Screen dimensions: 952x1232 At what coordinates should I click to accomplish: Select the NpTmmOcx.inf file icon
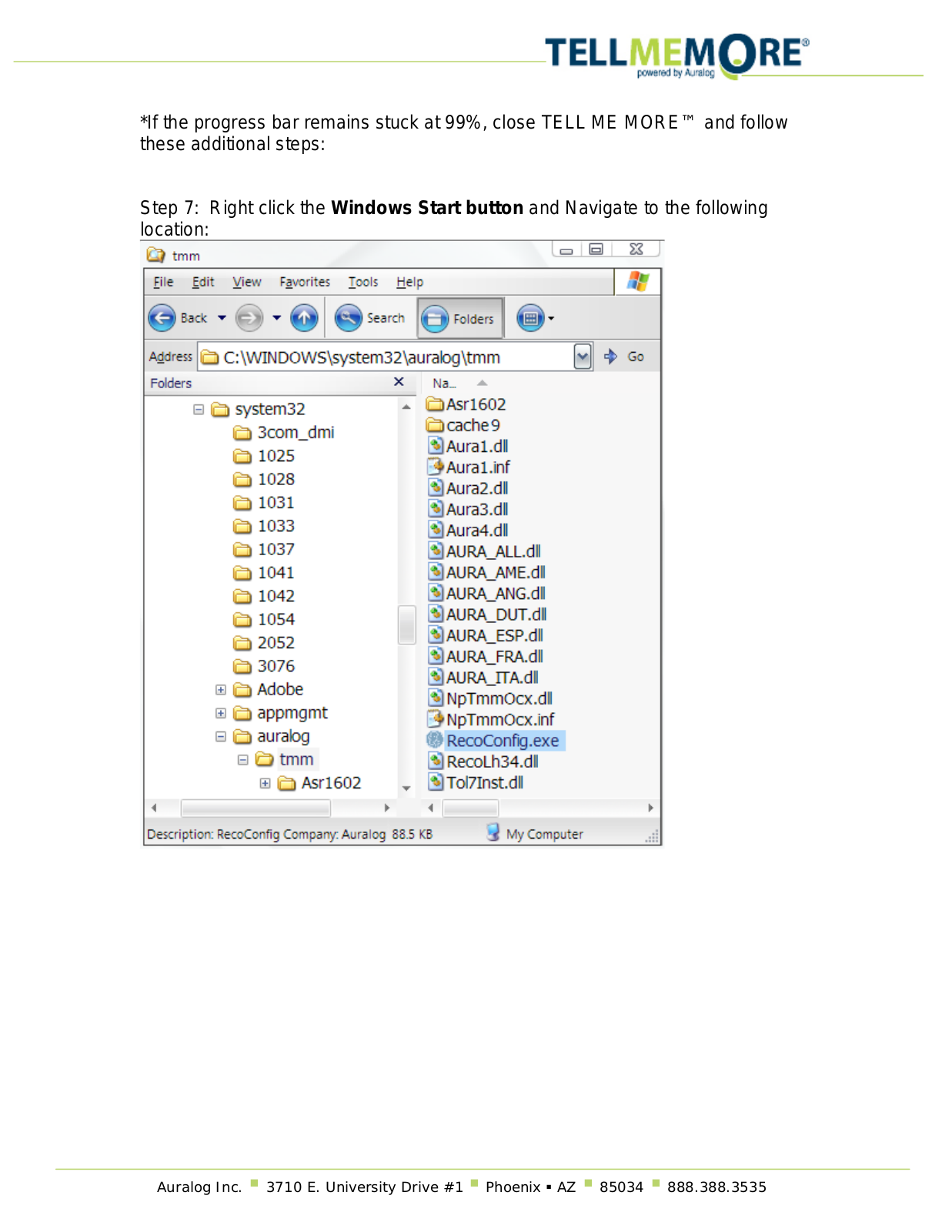[436, 719]
